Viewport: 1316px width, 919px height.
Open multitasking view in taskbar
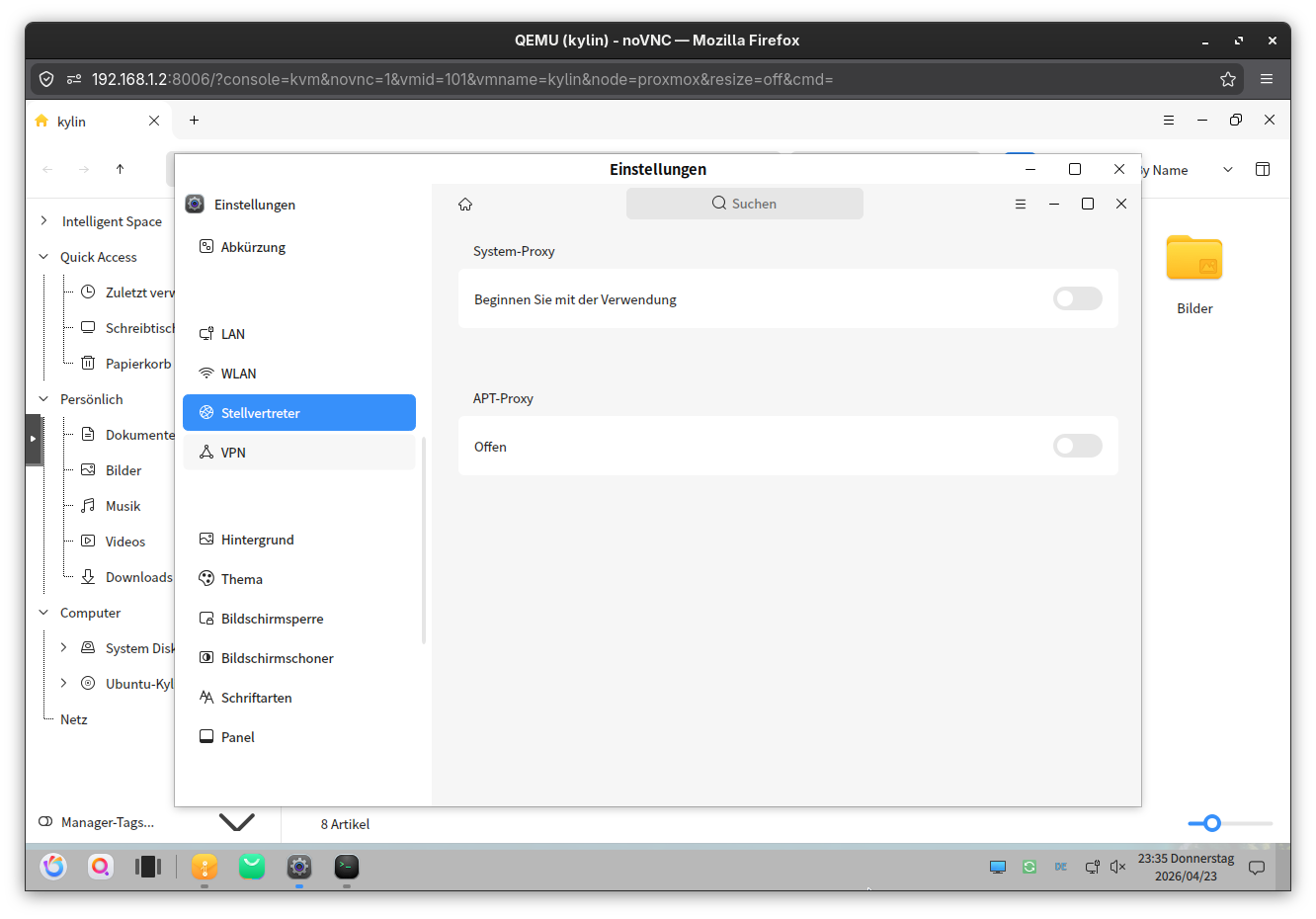point(148,867)
